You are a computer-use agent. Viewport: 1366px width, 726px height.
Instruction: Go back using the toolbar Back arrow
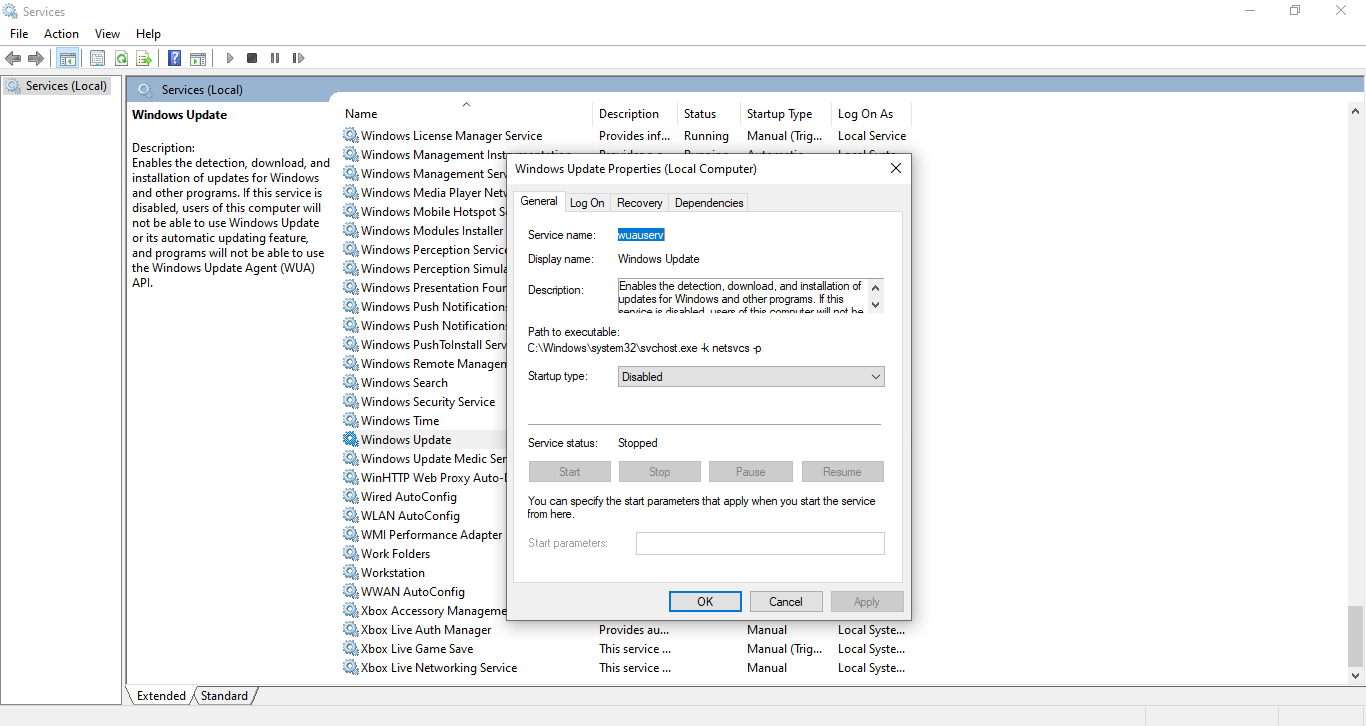(13, 58)
